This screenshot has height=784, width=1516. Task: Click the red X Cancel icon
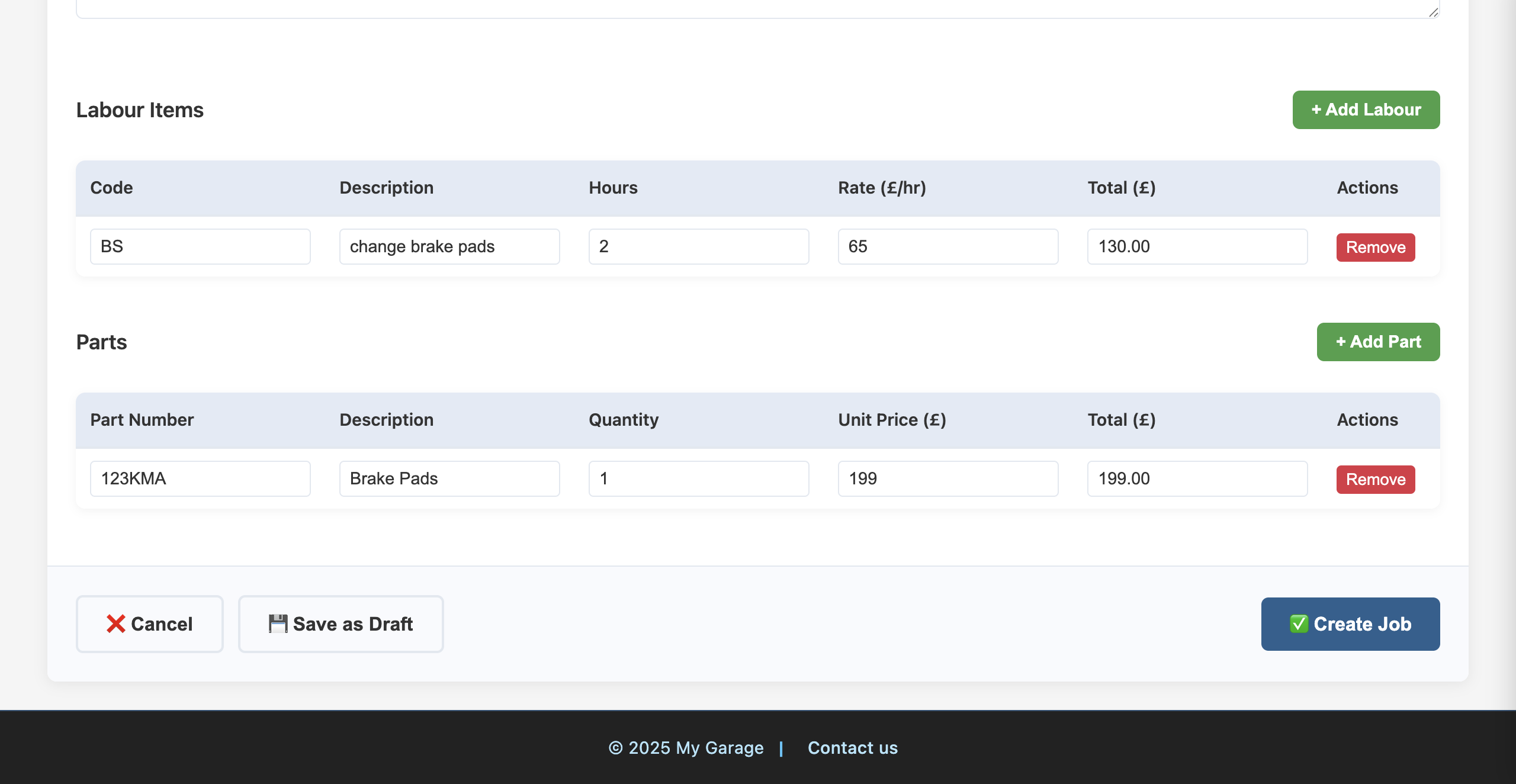[115, 624]
